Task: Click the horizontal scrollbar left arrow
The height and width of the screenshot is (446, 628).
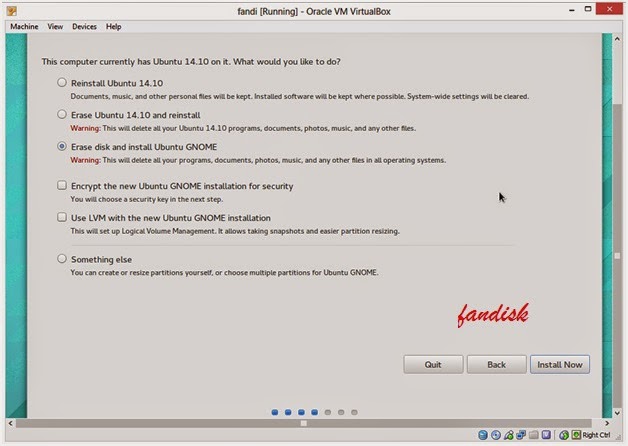Action: (10, 423)
